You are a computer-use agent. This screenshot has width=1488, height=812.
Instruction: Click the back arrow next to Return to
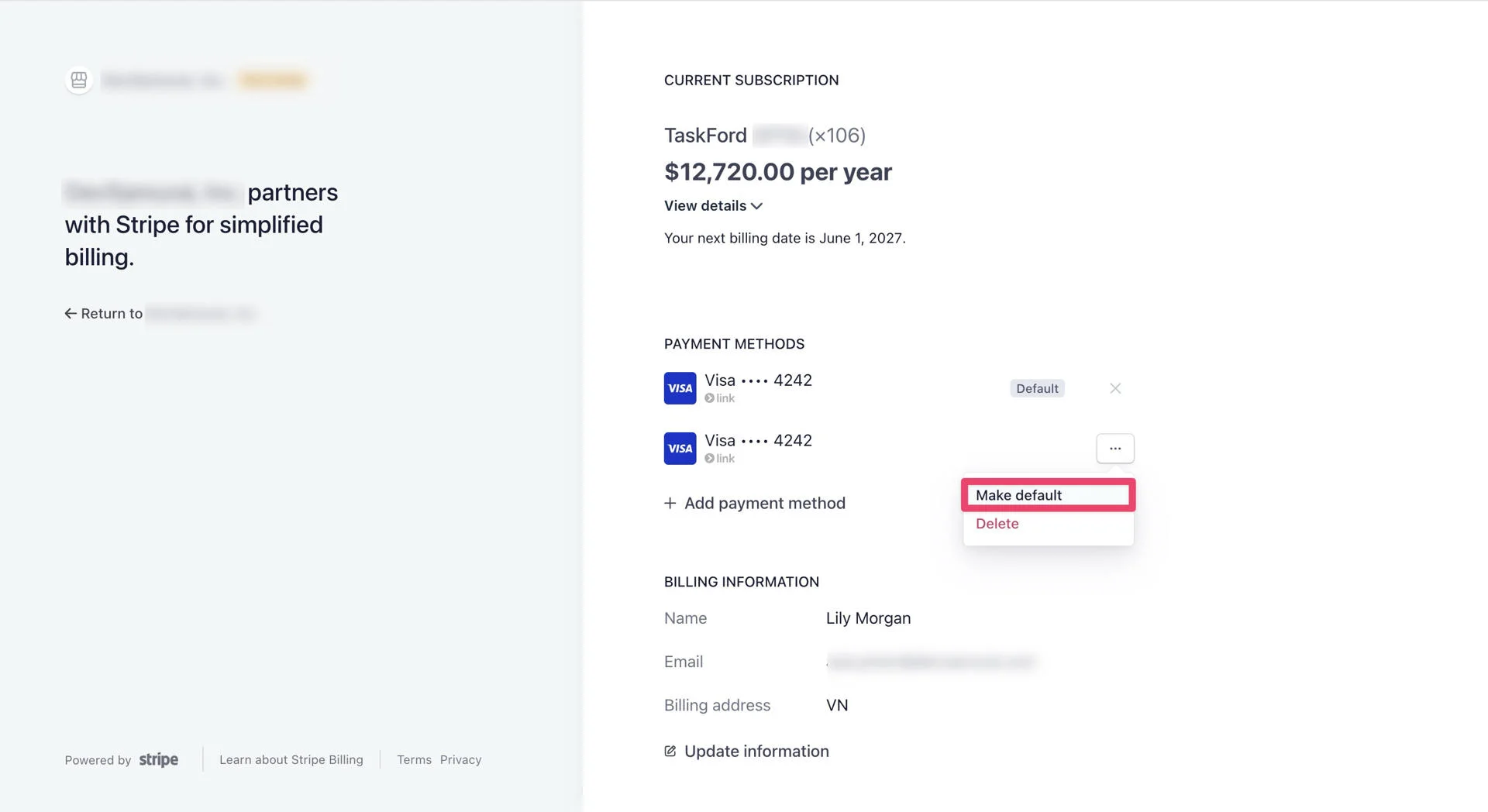coord(71,313)
